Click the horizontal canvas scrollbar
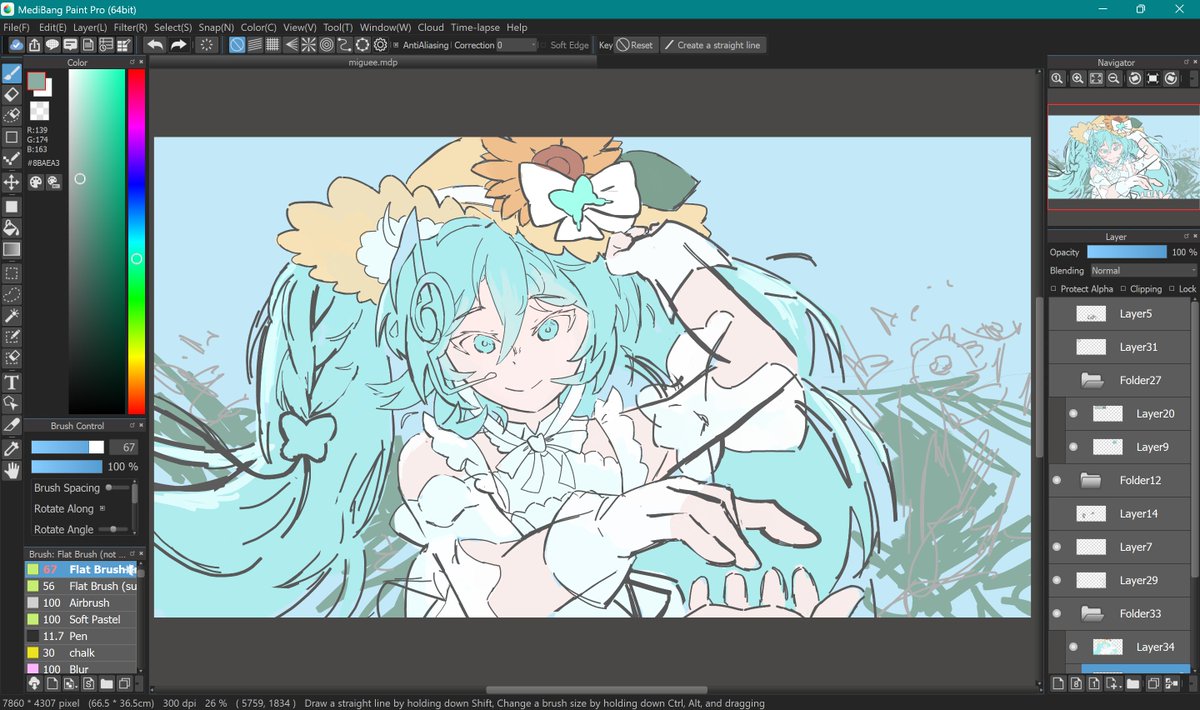Screen dimensions: 1200x710 (597, 690)
